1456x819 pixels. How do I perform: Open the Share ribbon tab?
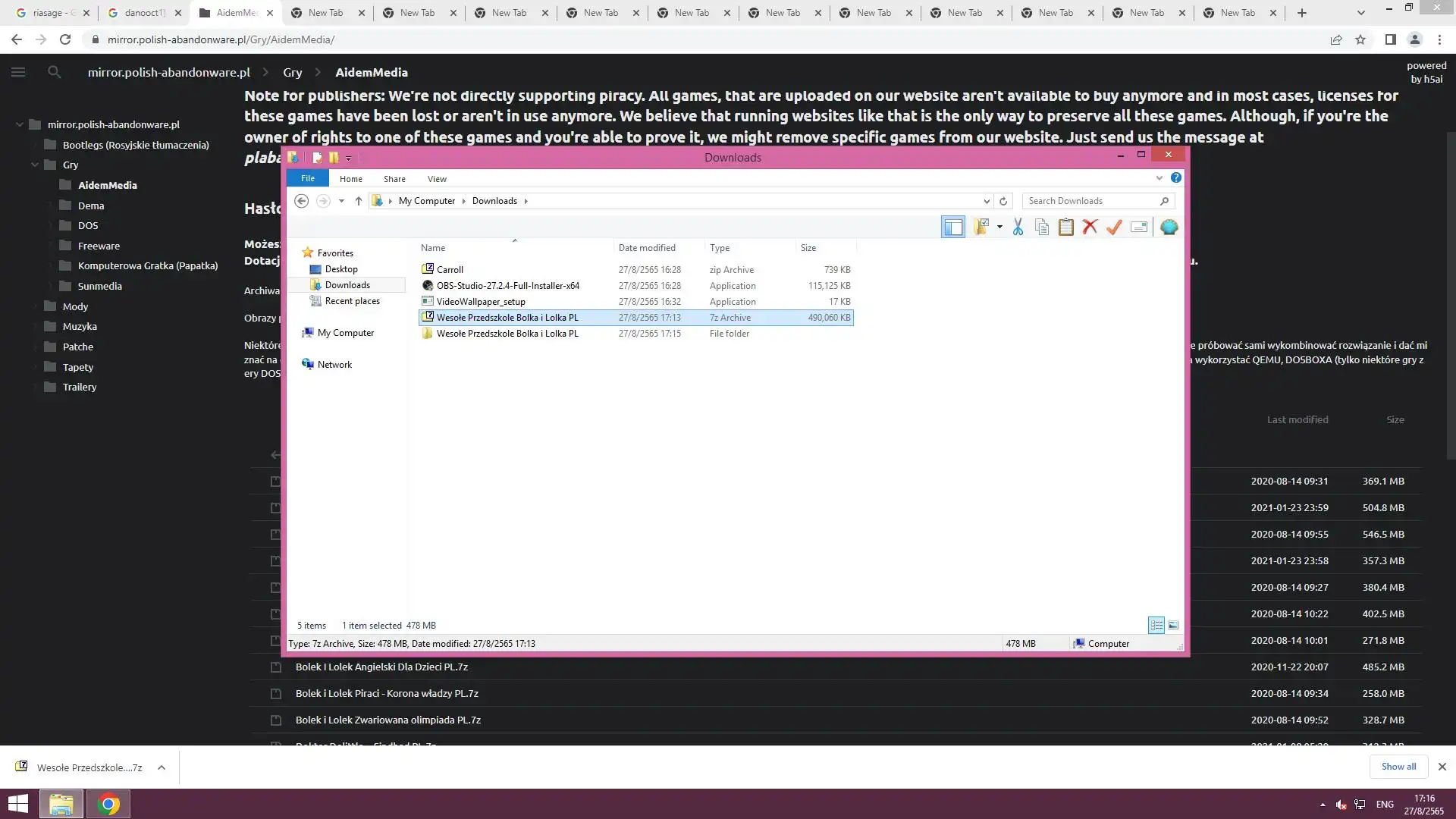click(x=394, y=179)
